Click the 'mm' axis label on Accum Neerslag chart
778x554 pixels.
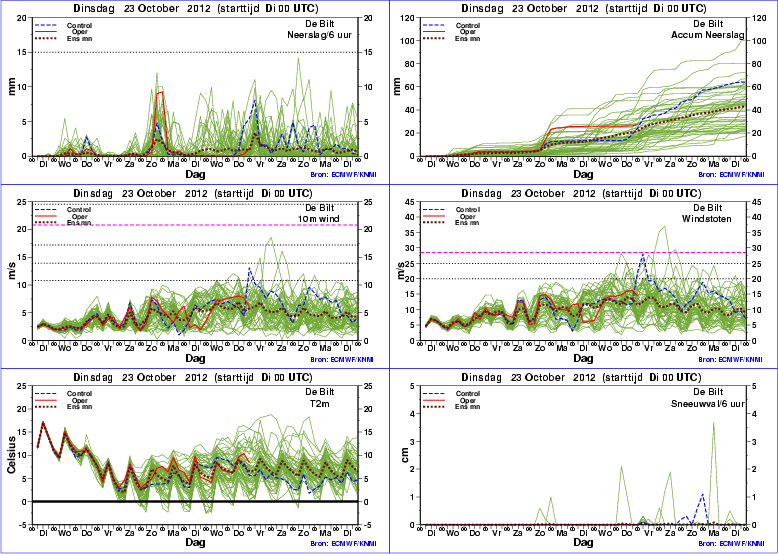click(x=397, y=87)
